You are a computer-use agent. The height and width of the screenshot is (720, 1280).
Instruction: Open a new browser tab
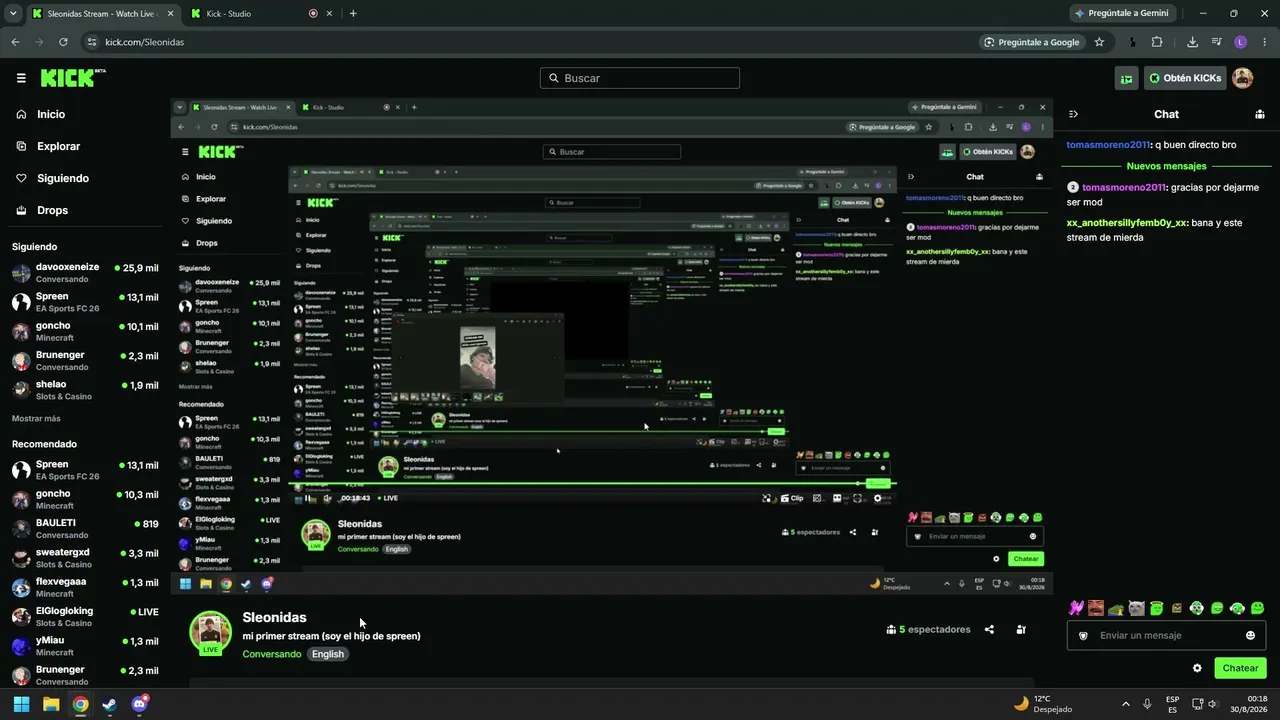click(x=353, y=13)
